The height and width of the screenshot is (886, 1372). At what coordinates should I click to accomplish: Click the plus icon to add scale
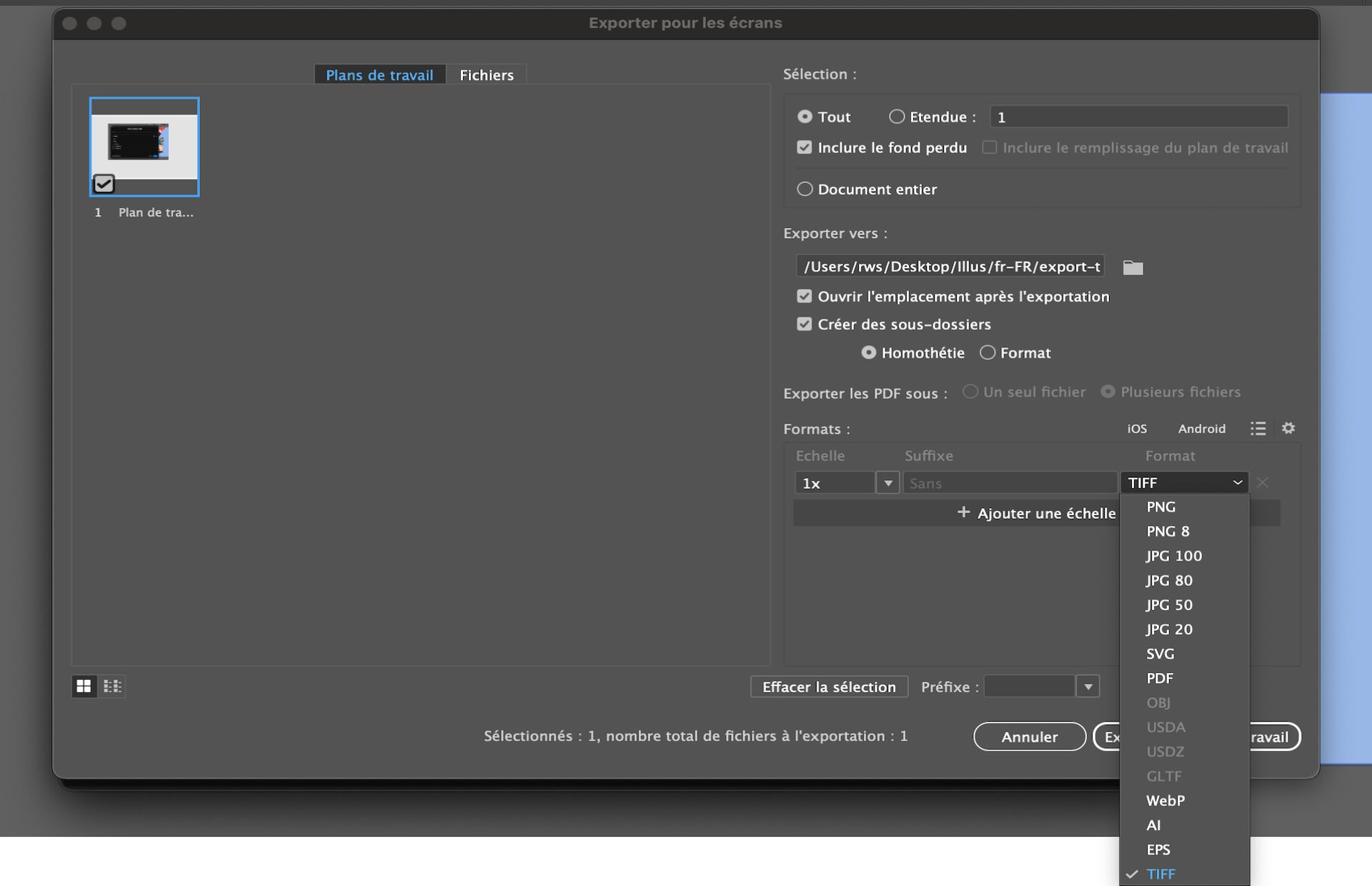pyautogui.click(x=963, y=512)
